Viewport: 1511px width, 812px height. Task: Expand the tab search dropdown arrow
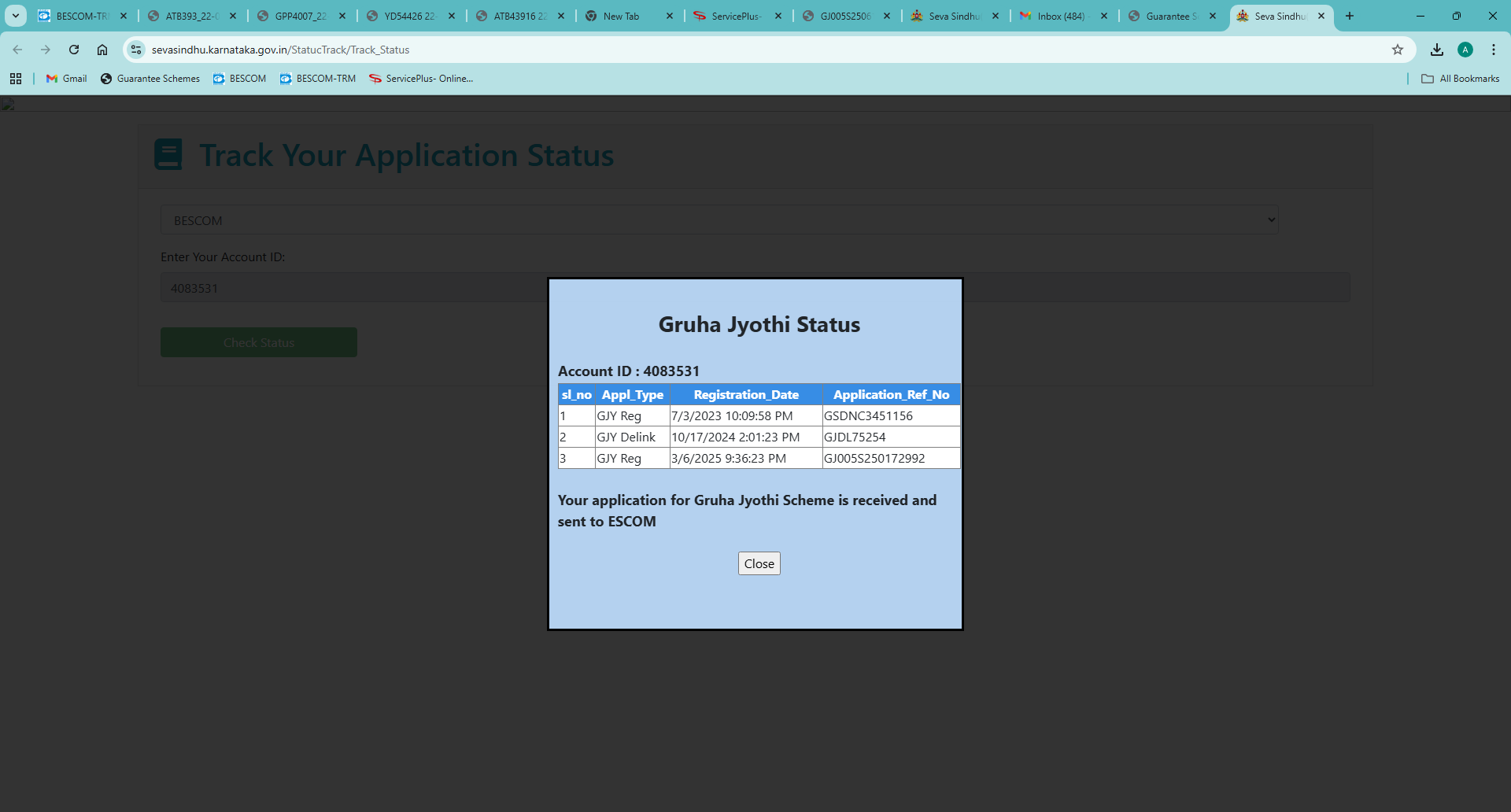point(16,16)
